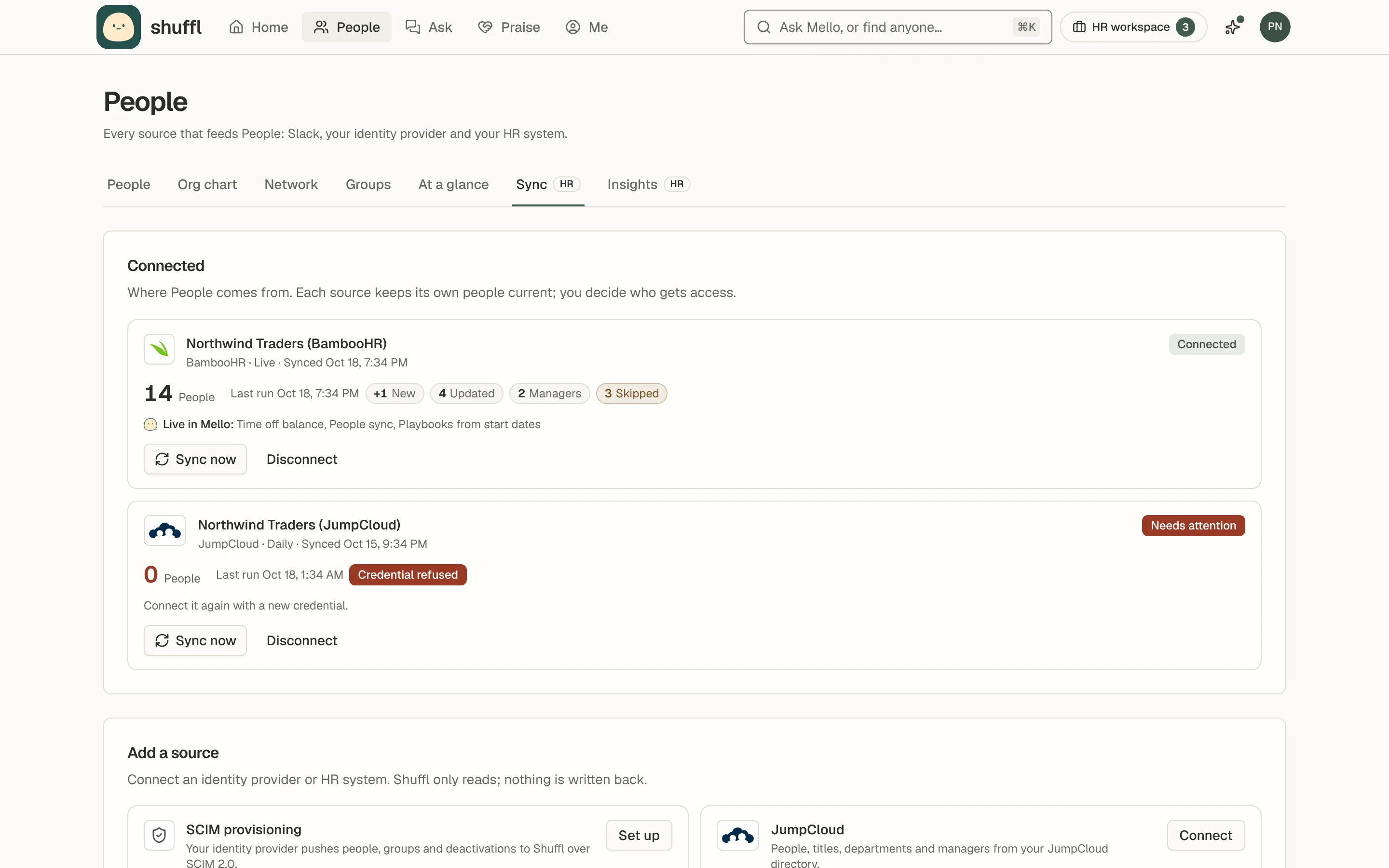Open the HR workspace switcher
Image resolution: width=1389 pixels, height=868 pixels.
[x=1133, y=27]
